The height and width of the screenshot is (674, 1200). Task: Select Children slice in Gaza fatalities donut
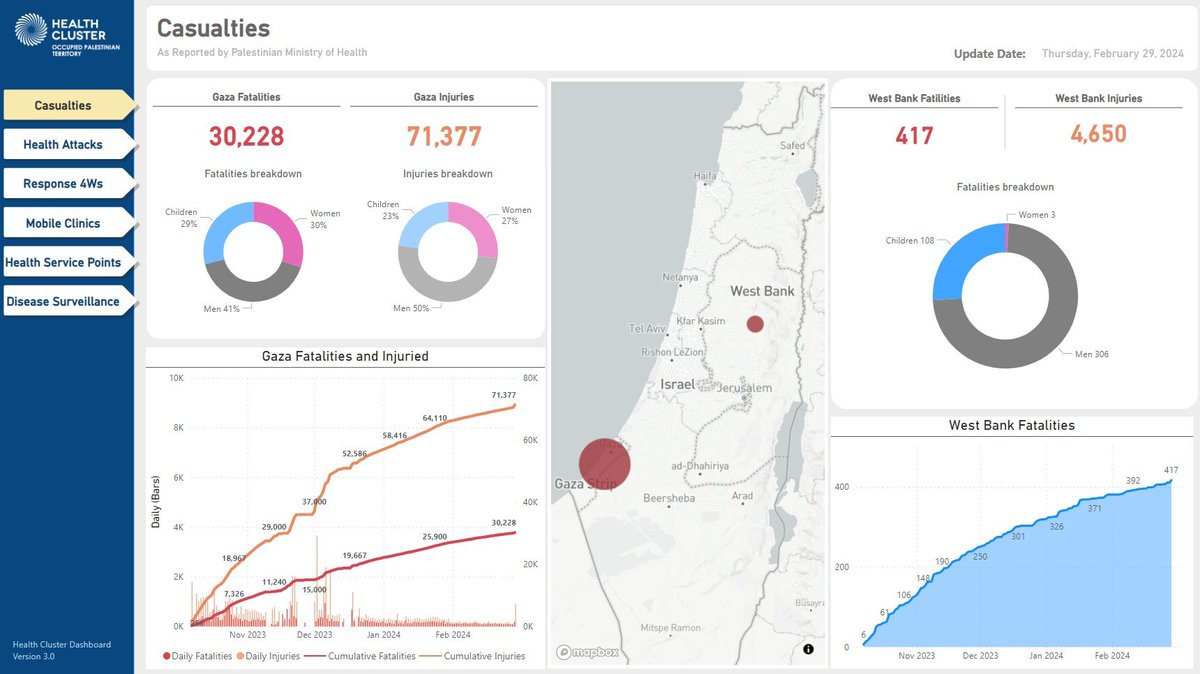pyautogui.click(x=222, y=229)
